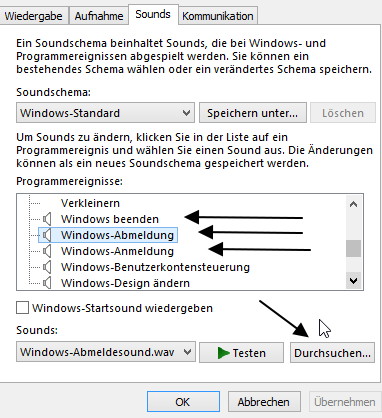
Task: Confirm with the OK button
Action: (x=183, y=402)
